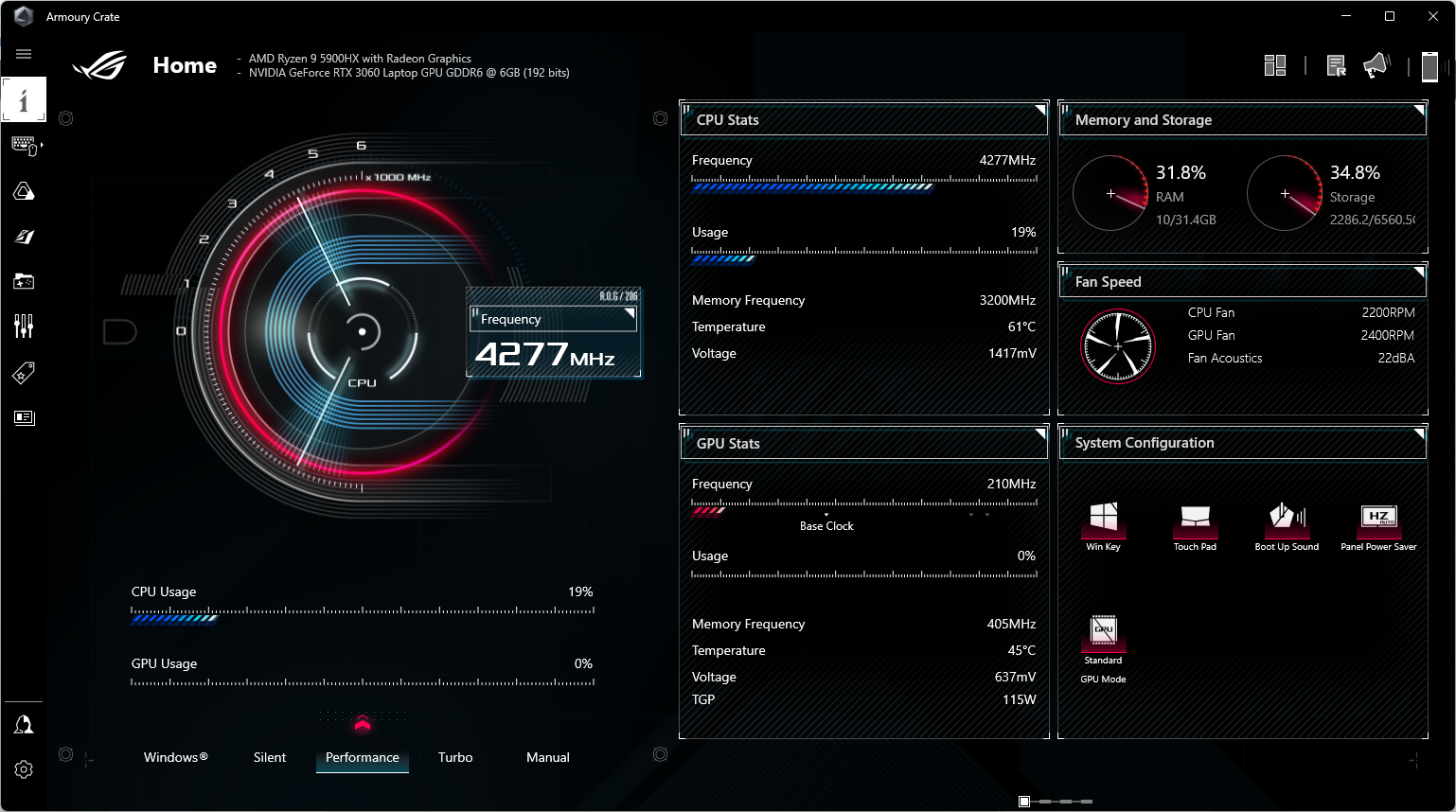Screen dimensions: 1456x812
Task: Click the GPU Frequency bar near Base Clock
Action: tap(864, 507)
